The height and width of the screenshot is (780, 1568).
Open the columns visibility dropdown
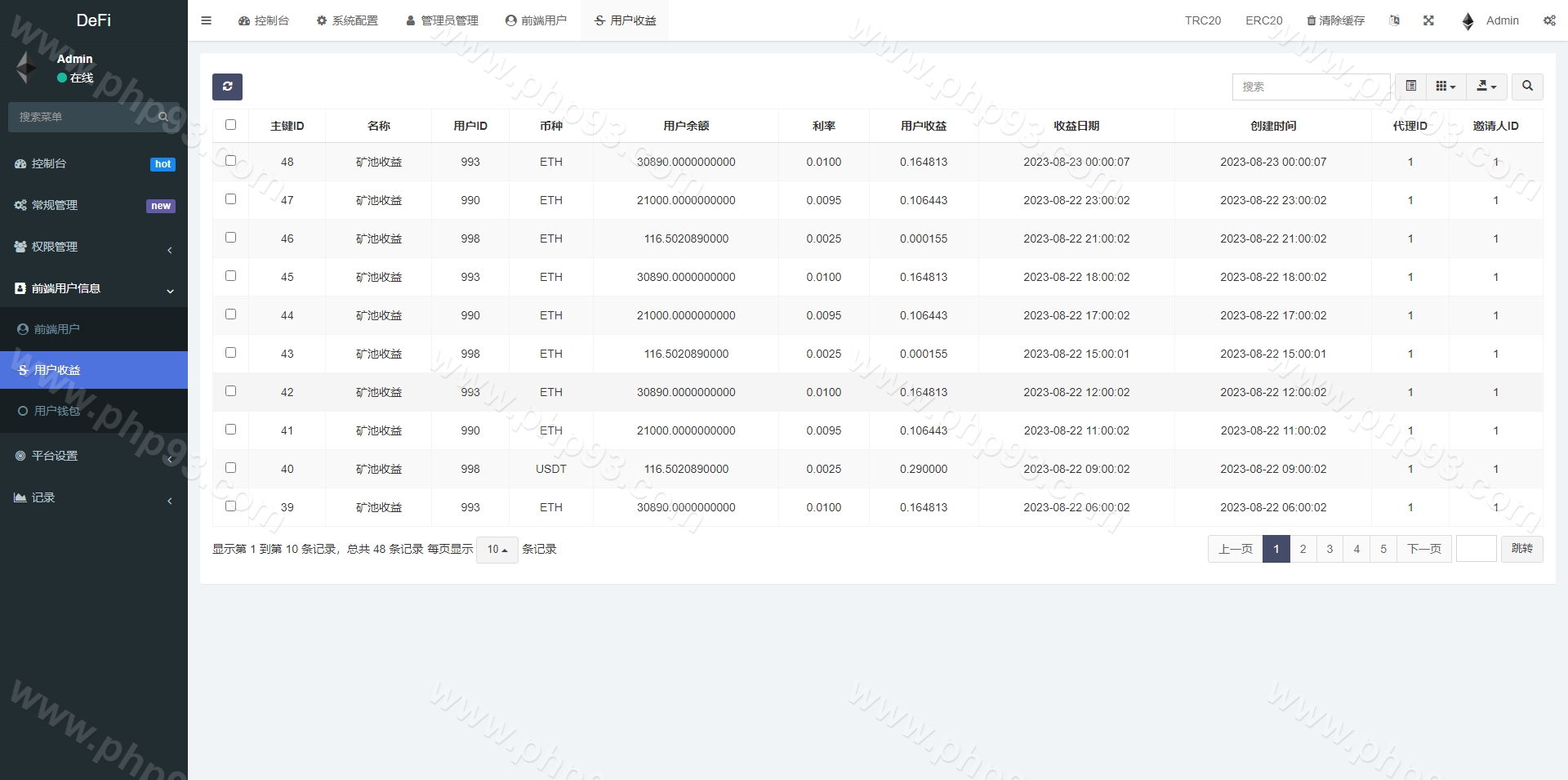[1445, 87]
